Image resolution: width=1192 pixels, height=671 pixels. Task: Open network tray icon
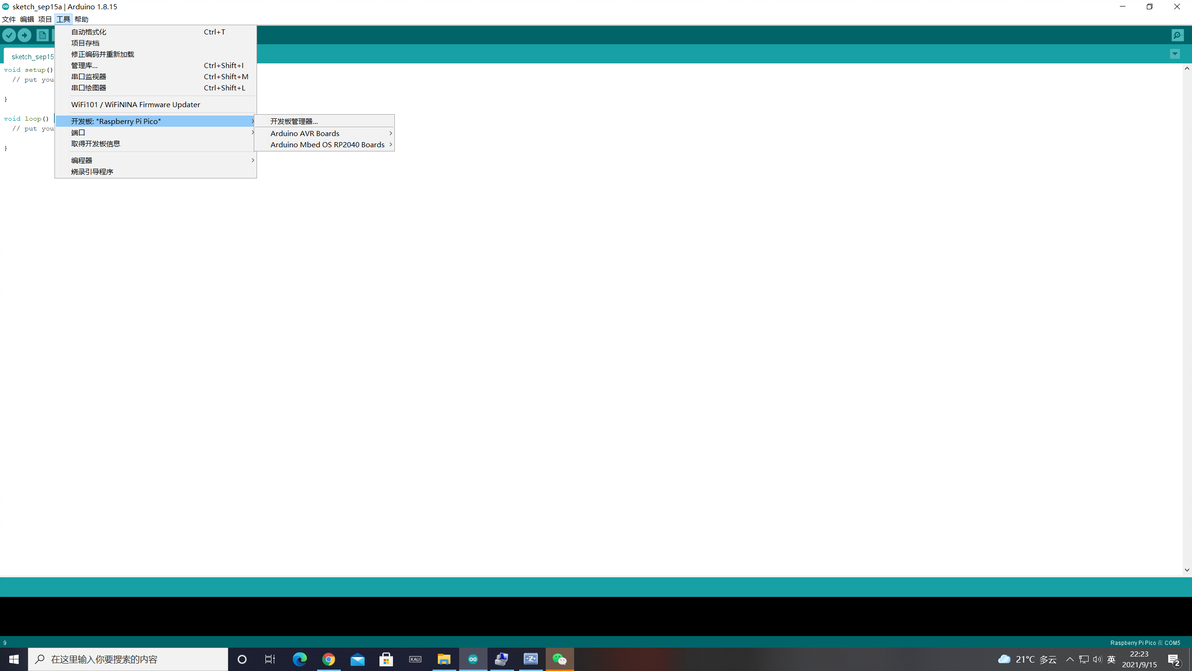click(x=1083, y=659)
